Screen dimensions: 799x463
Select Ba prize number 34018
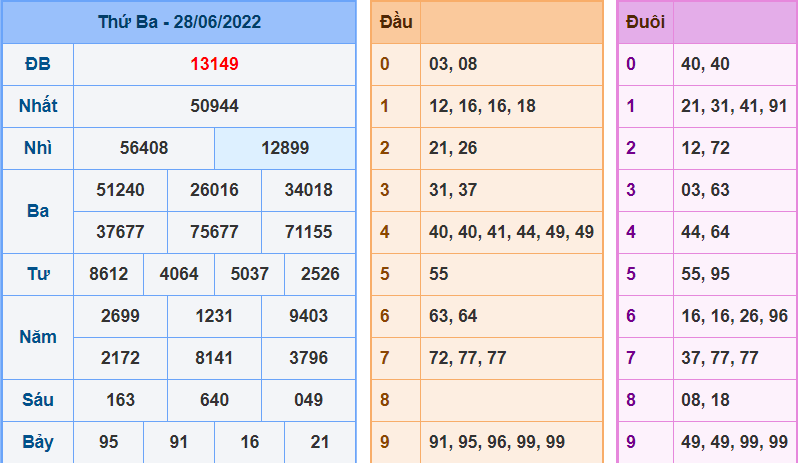308,190
